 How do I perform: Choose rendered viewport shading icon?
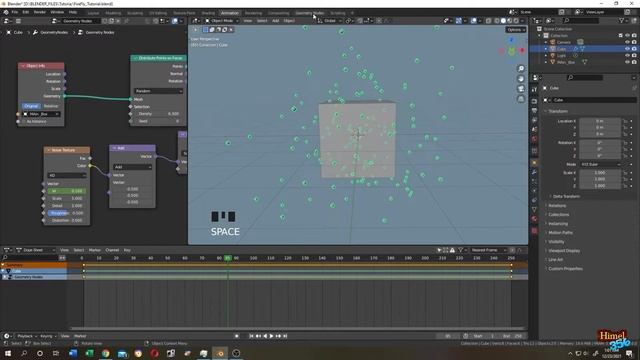click(516, 21)
